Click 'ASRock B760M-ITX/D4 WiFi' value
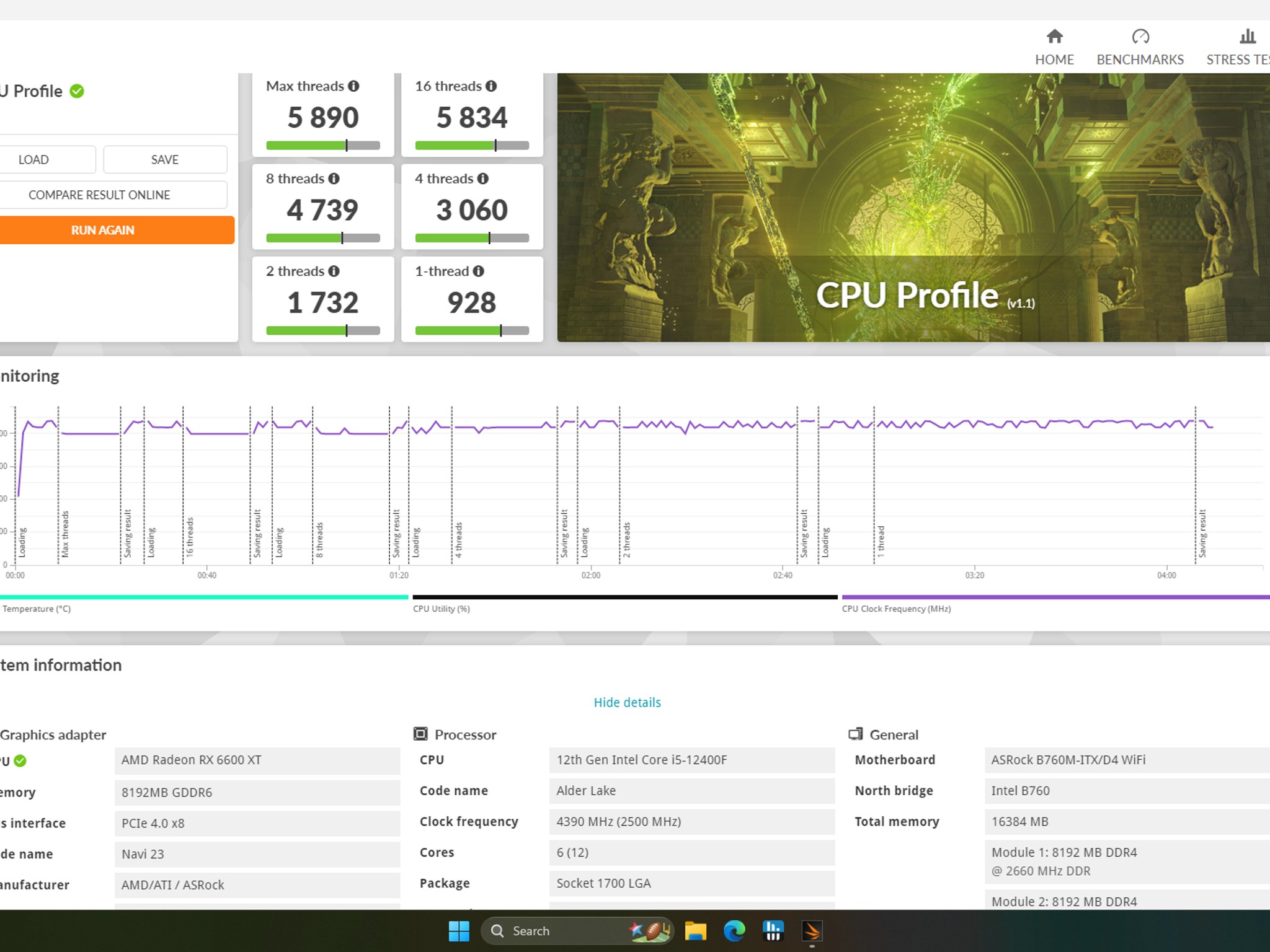This screenshot has height=952, width=1270. [1127, 760]
